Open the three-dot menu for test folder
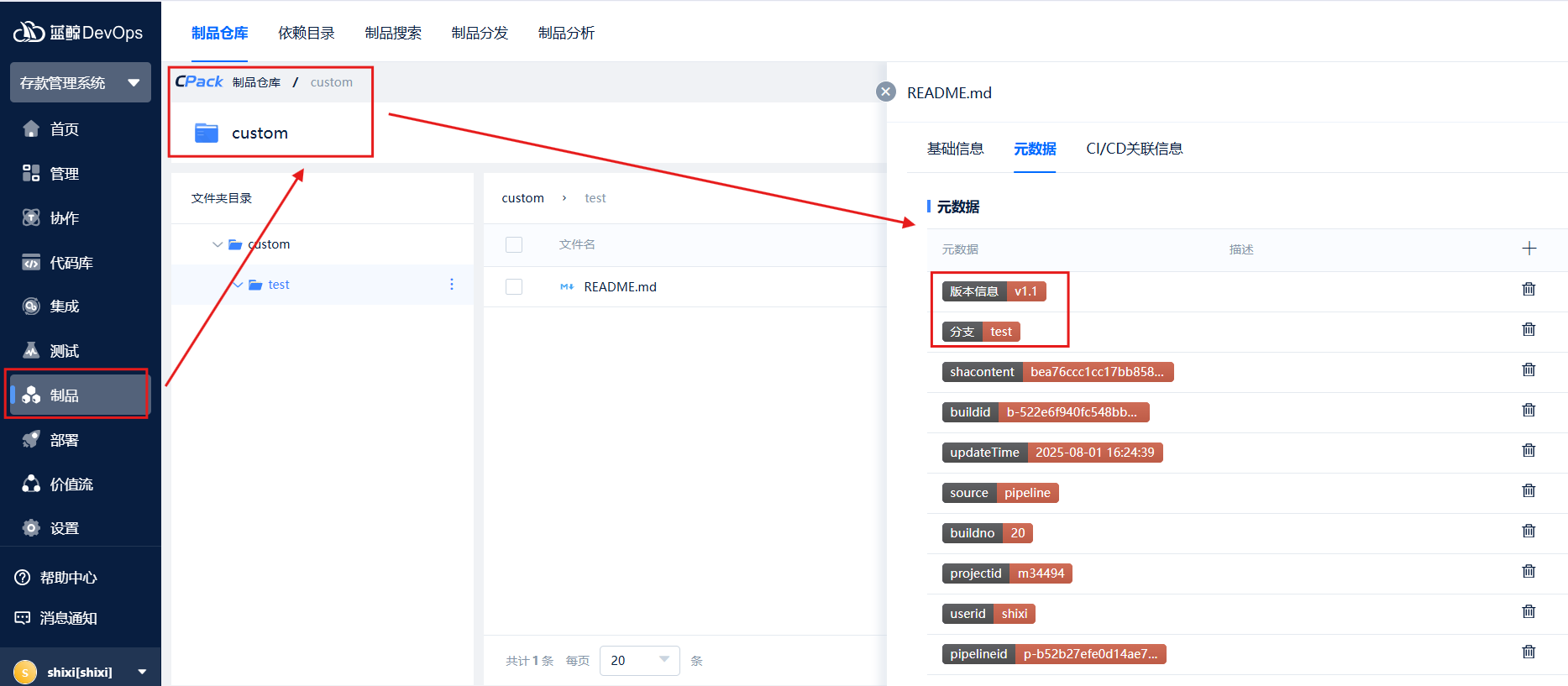The height and width of the screenshot is (686, 1568). [x=452, y=285]
